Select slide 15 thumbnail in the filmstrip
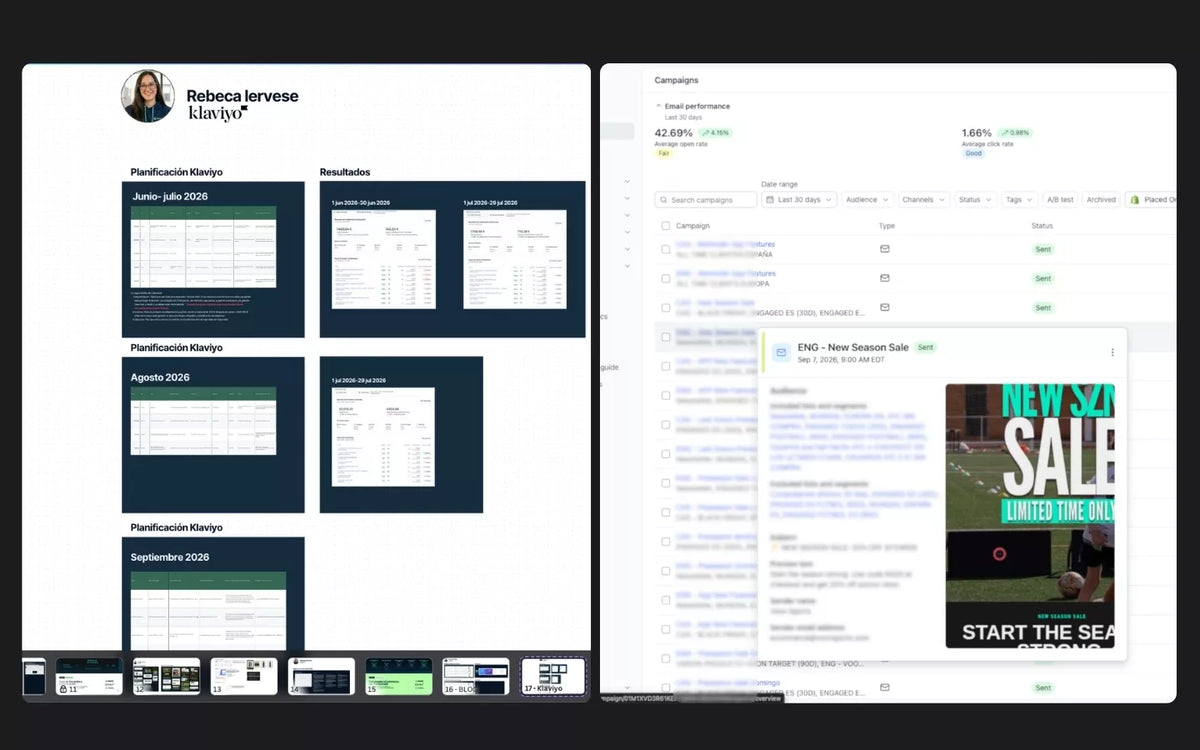Viewport: 1200px width, 750px height. point(399,677)
